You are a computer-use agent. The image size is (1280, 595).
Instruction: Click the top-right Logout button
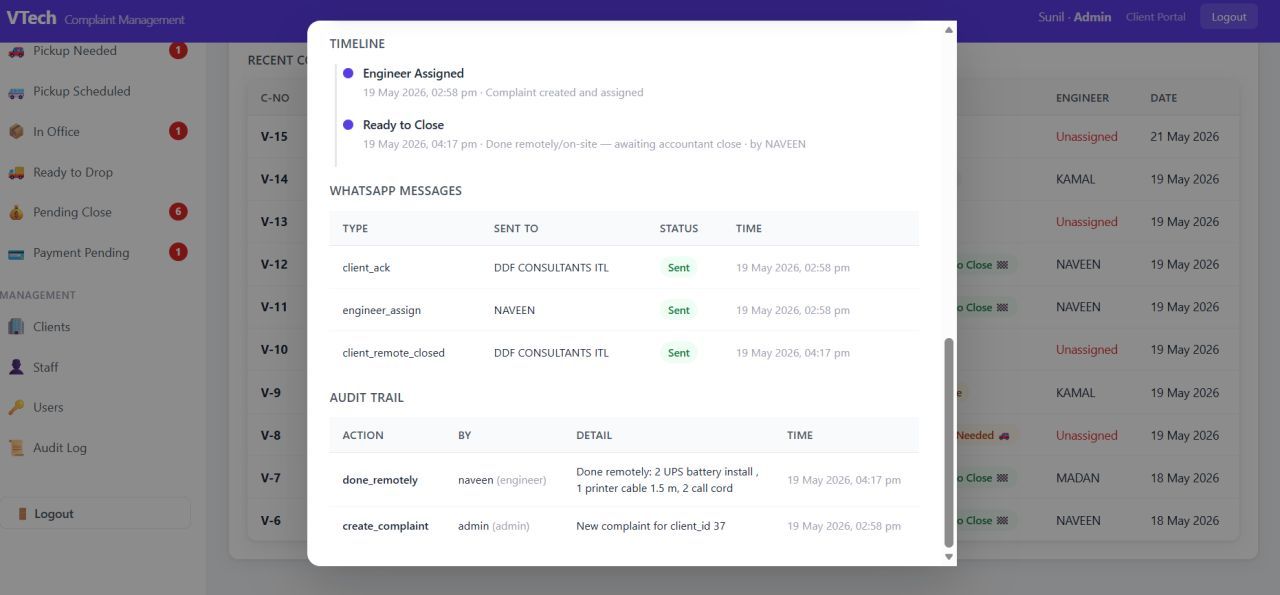1229,17
